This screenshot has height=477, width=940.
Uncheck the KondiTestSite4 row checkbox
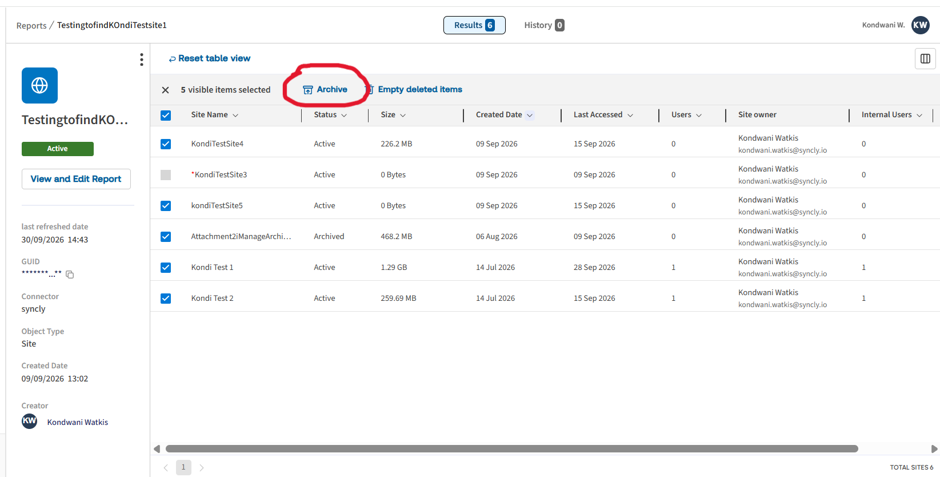pyautogui.click(x=166, y=144)
